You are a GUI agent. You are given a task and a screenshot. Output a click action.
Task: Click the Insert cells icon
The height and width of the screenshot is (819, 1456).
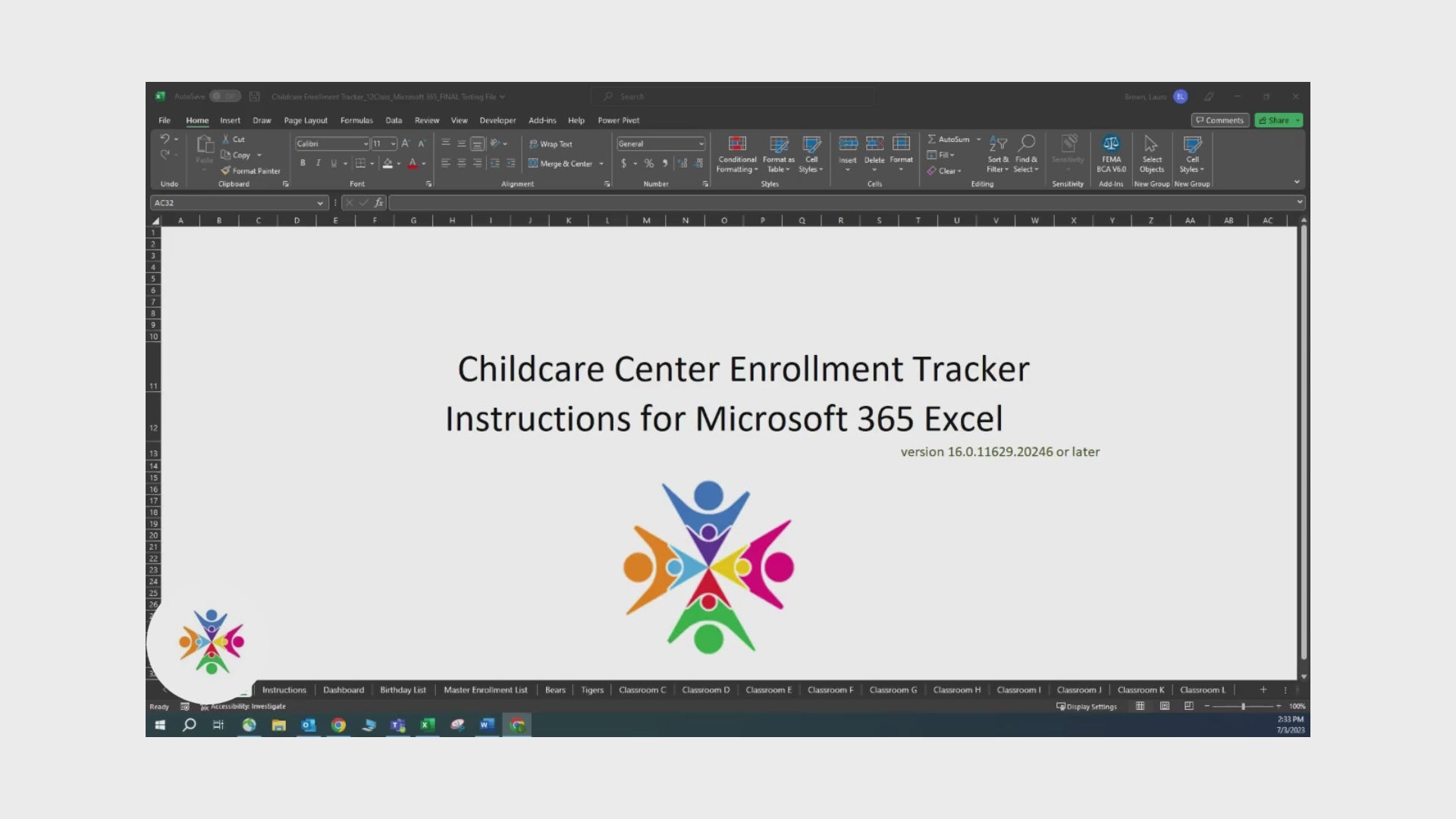click(848, 143)
